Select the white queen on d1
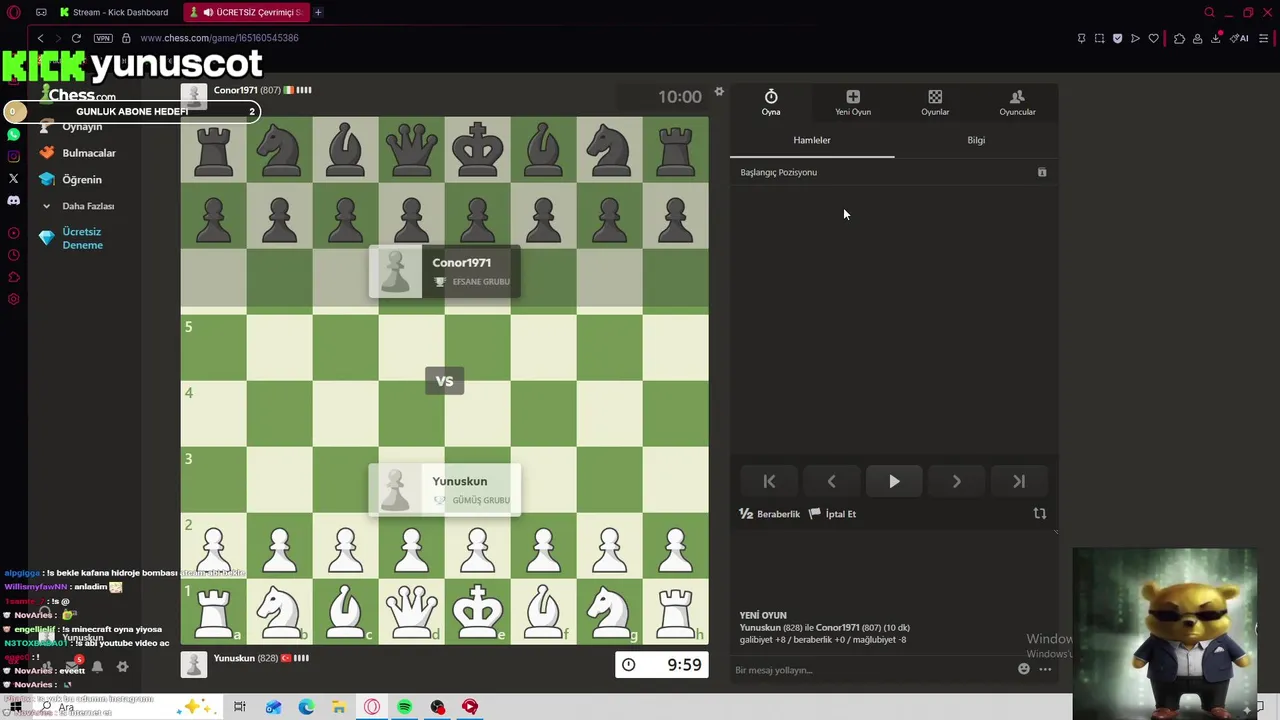The height and width of the screenshot is (720, 1280). point(411,612)
